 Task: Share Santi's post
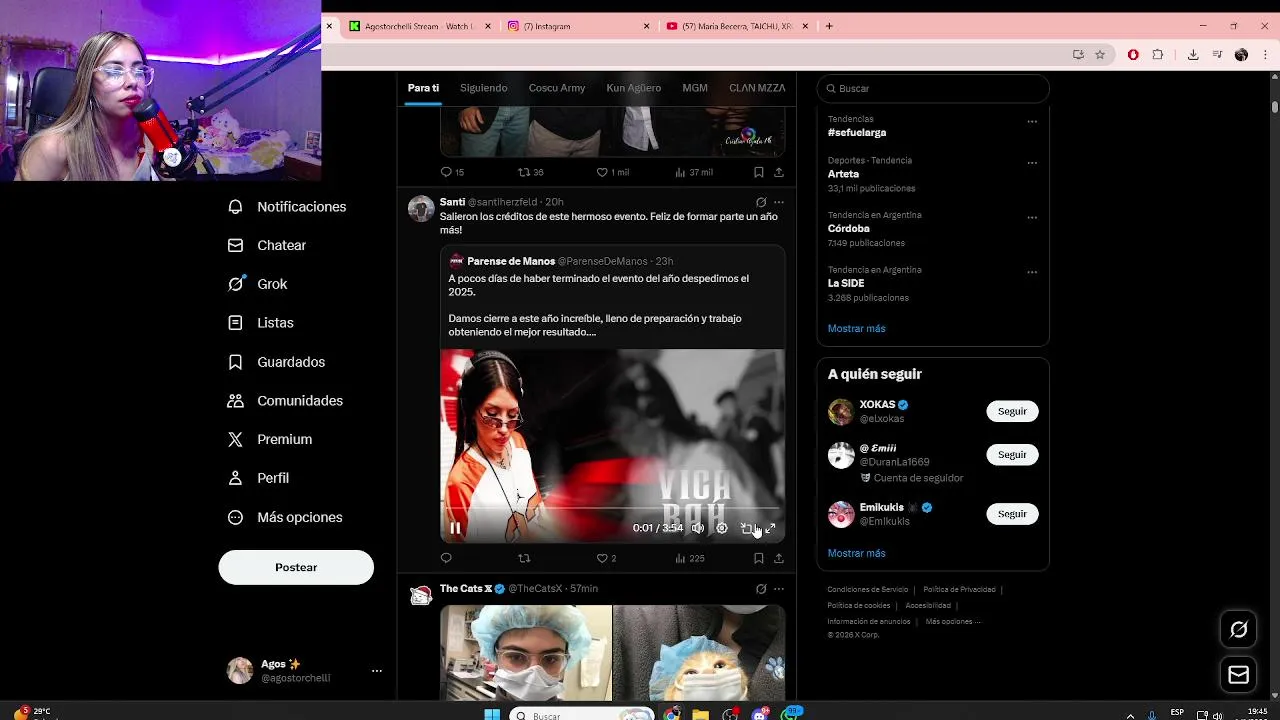coord(779,558)
